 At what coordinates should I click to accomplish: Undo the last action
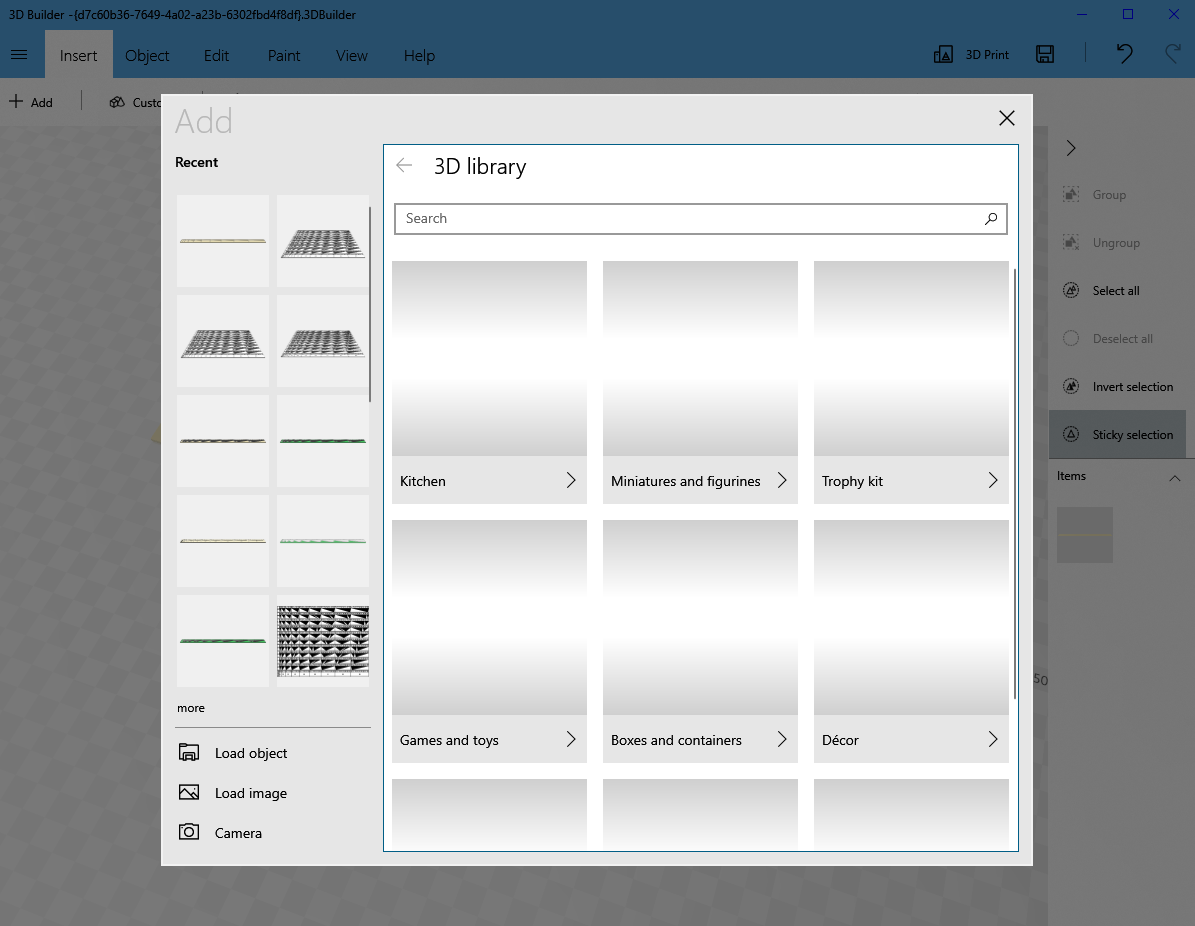tap(1124, 53)
